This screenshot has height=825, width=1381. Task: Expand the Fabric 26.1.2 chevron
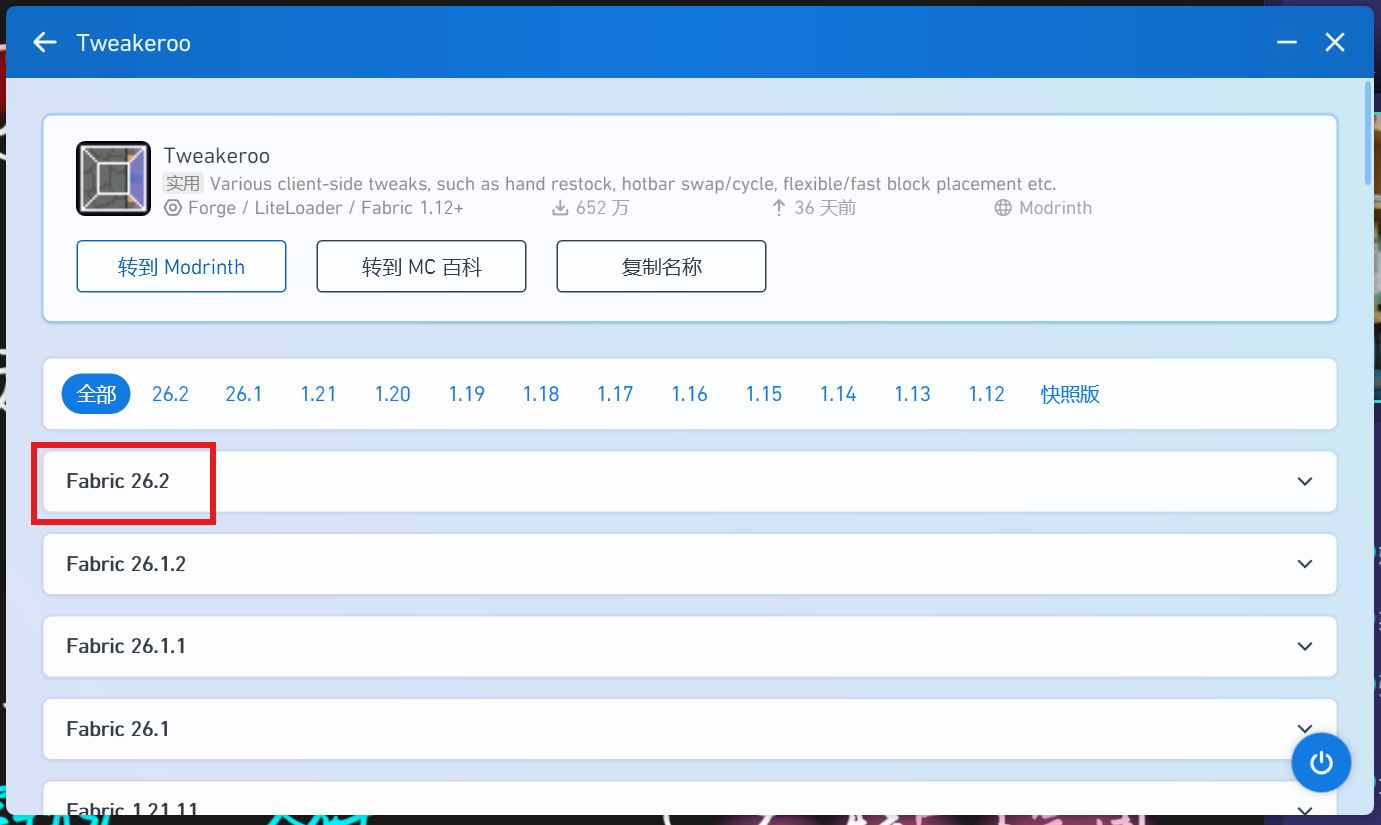tap(1304, 564)
